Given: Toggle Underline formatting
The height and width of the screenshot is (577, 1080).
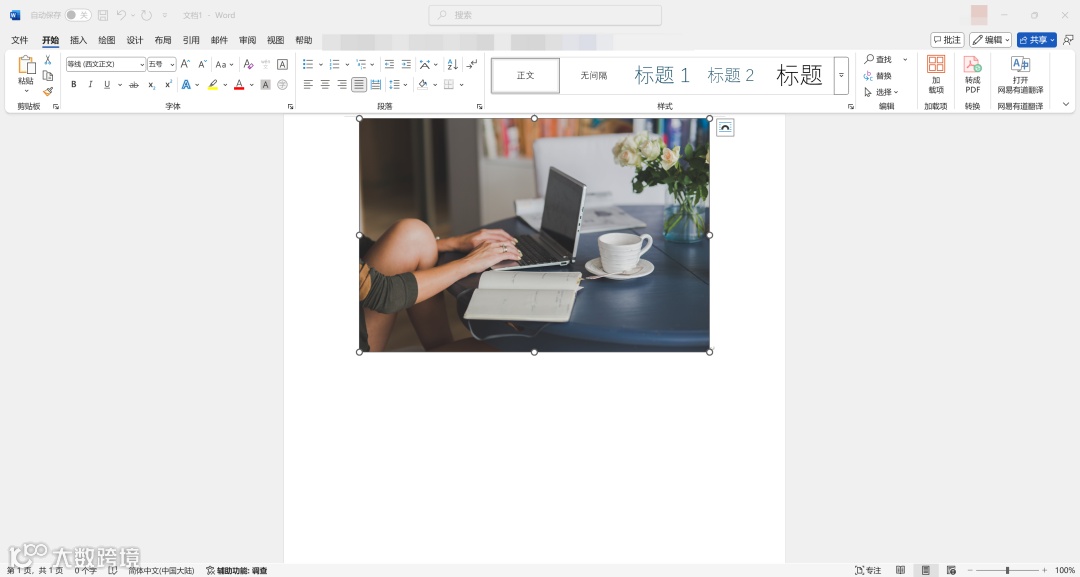Looking at the screenshot, I should 107,85.
